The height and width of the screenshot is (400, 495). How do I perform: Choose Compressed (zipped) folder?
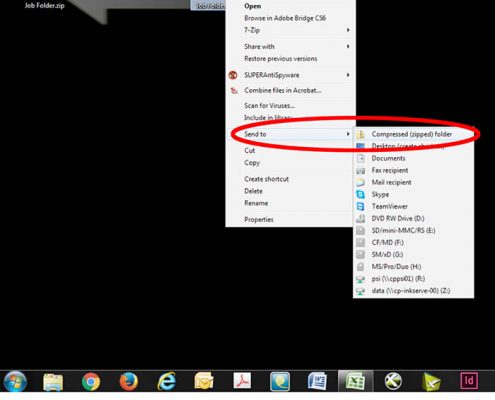(x=413, y=134)
